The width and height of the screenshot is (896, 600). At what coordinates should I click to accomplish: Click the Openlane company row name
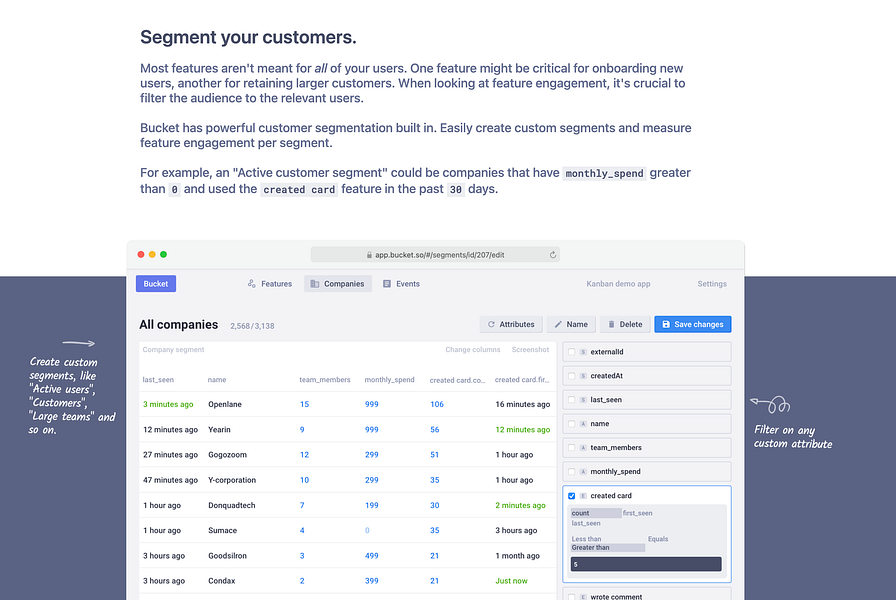click(225, 404)
